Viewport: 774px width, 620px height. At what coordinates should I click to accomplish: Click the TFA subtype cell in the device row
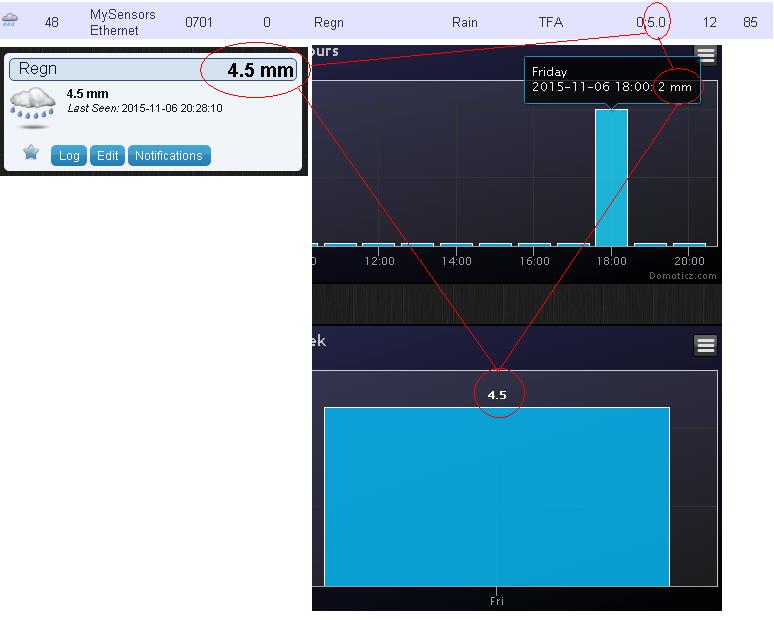550,22
